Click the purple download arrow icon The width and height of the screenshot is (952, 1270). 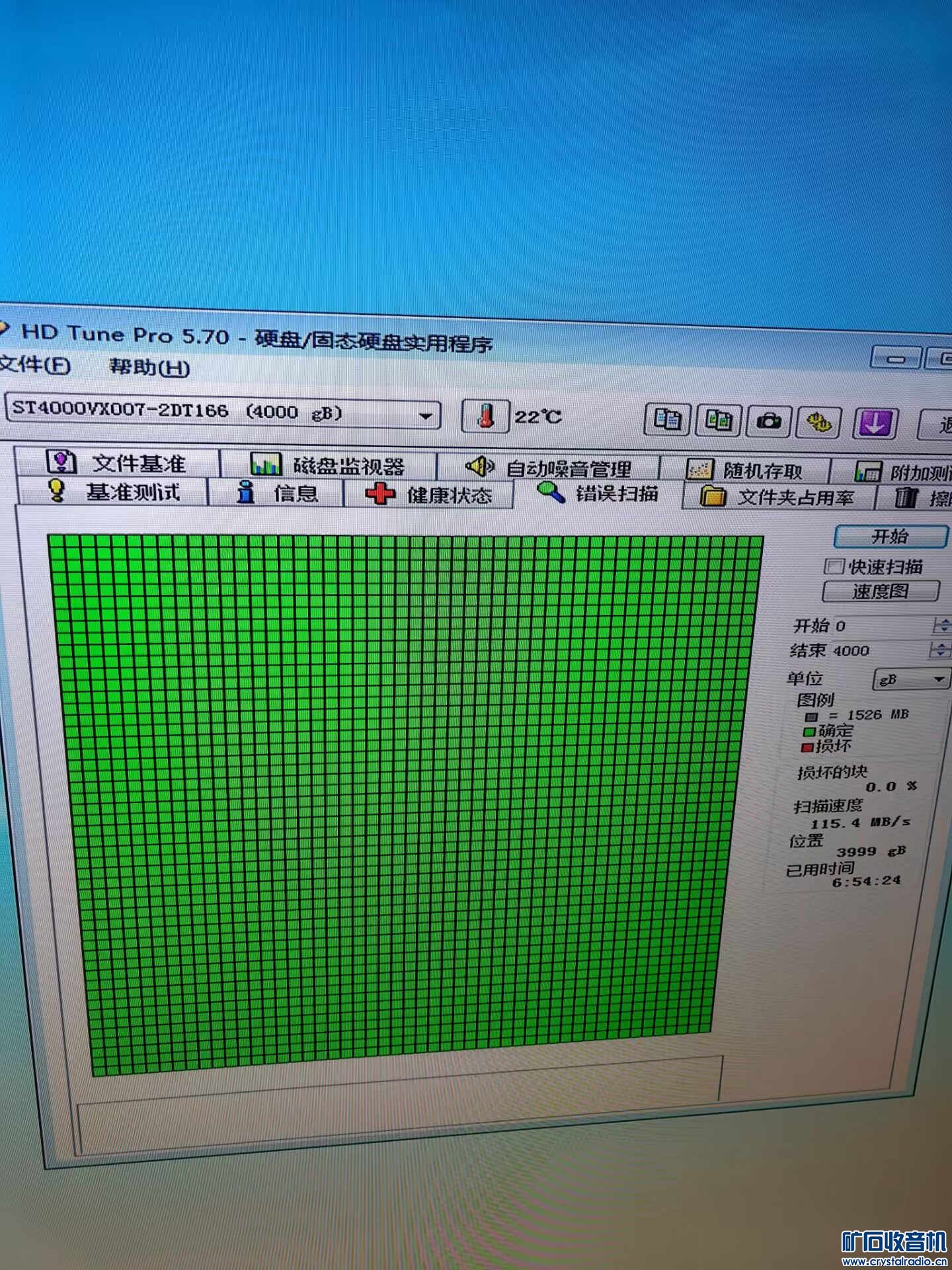[x=875, y=423]
